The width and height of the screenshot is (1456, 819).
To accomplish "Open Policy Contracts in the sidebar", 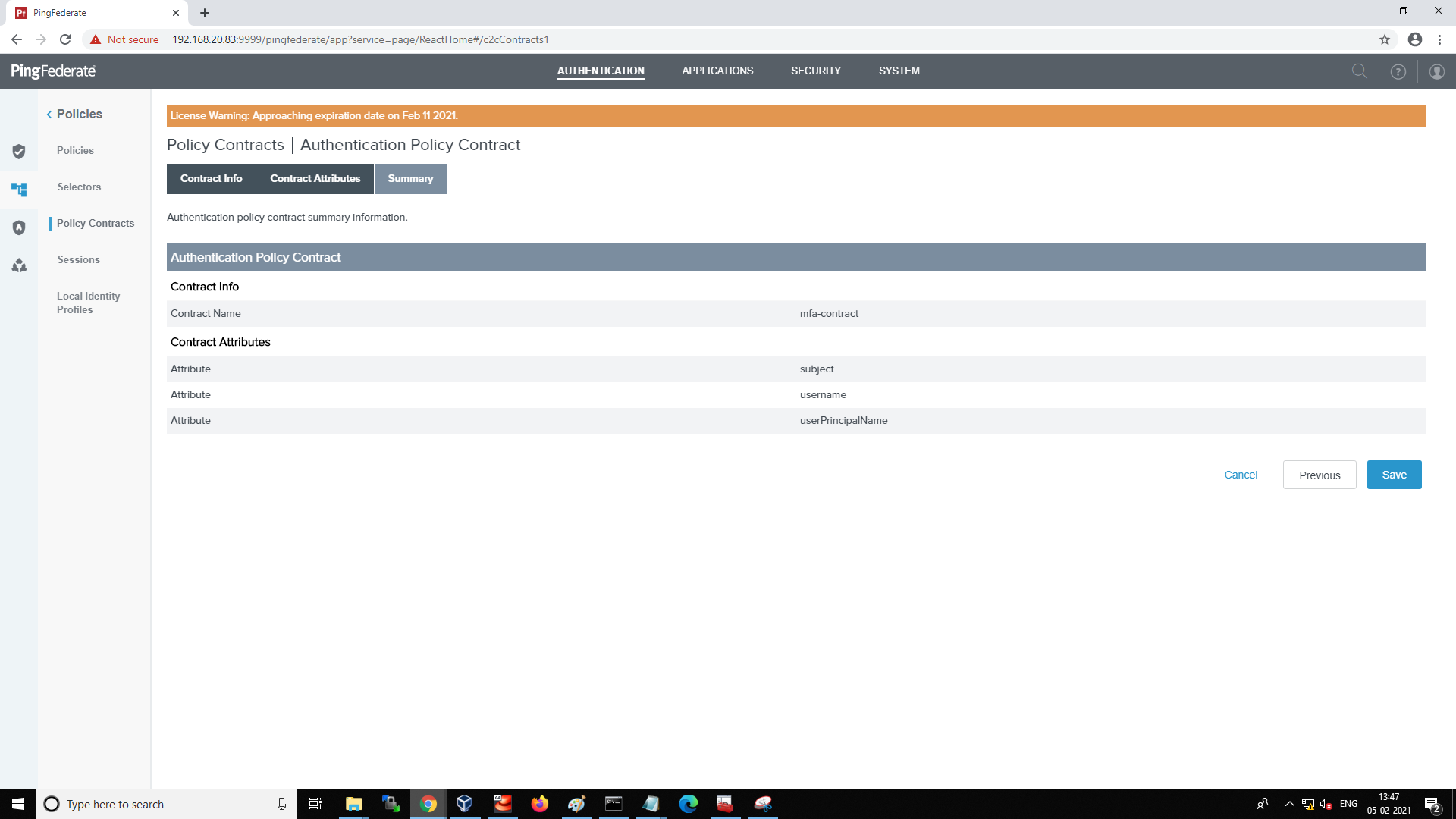I will [96, 223].
